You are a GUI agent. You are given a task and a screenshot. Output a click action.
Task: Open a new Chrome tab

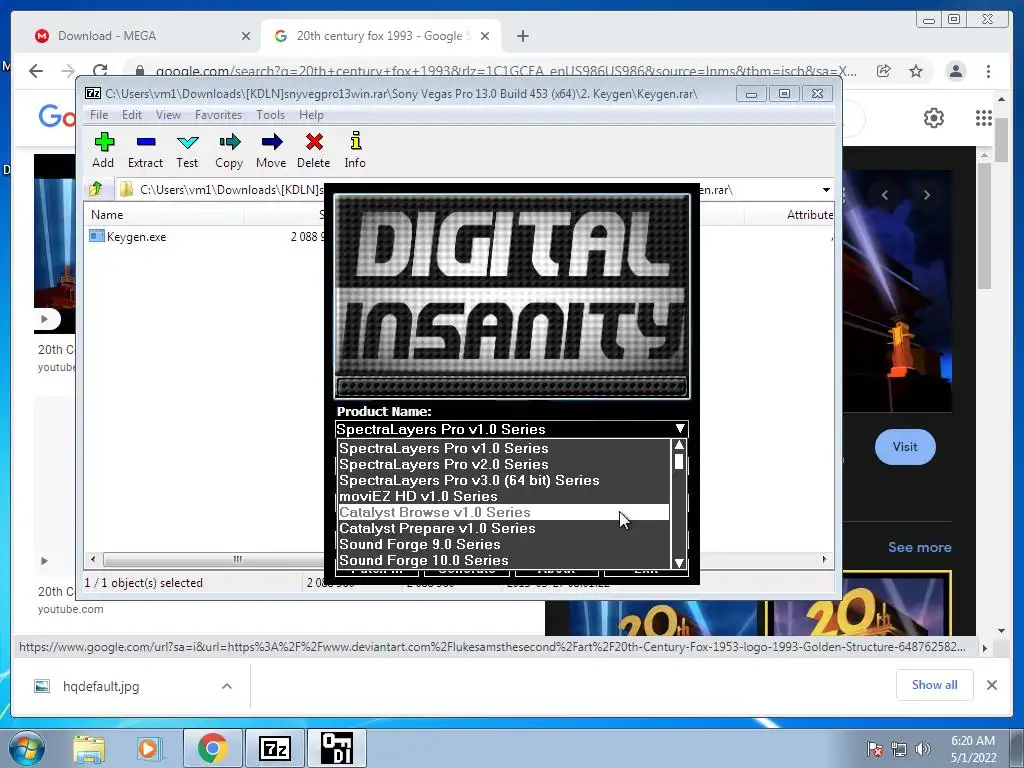(x=522, y=36)
